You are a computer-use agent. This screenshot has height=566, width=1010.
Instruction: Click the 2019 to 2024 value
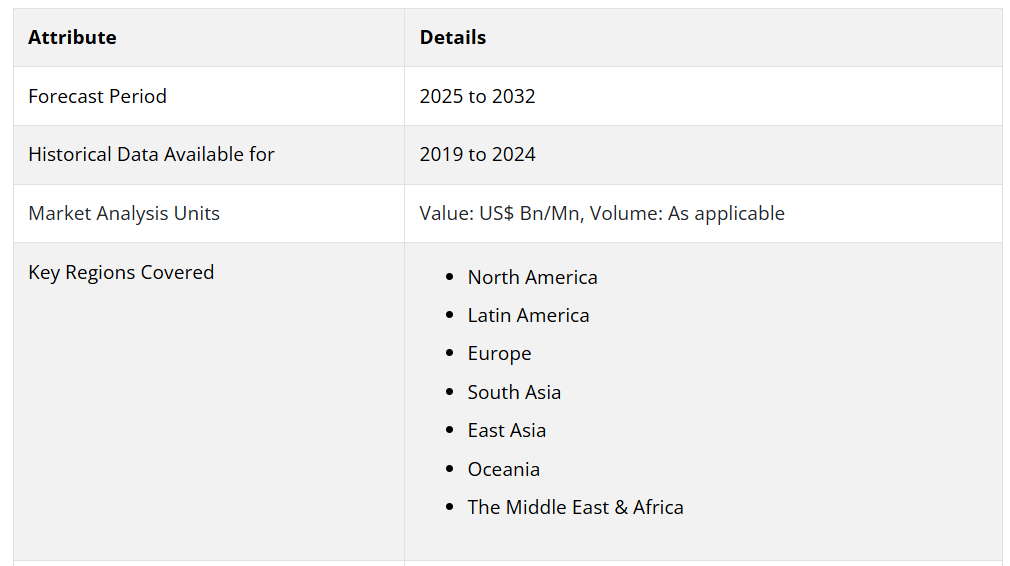point(477,155)
